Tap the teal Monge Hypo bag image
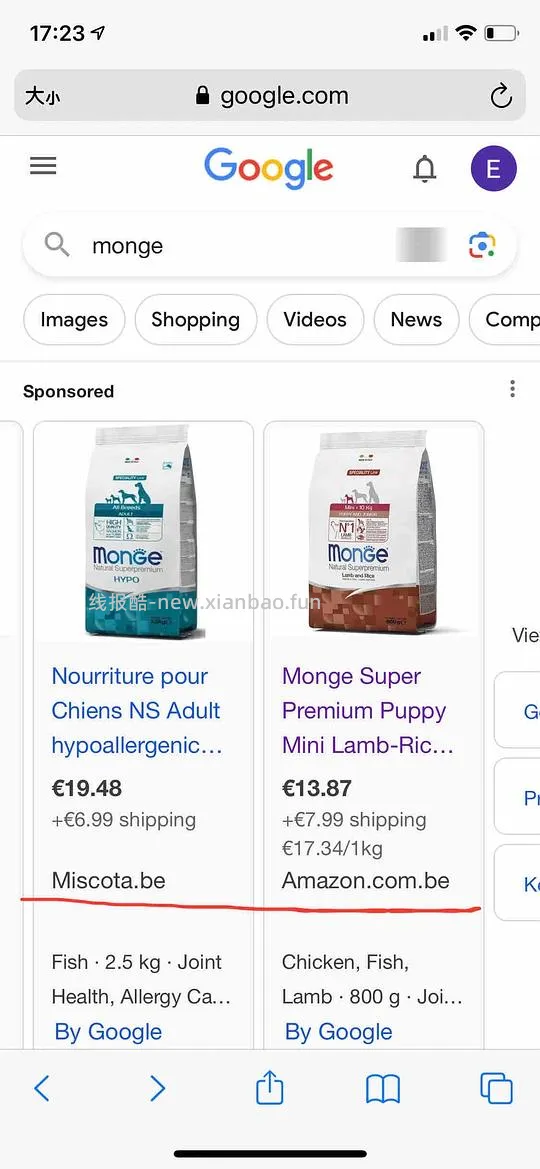540x1169 pixels. pos(141,532)
